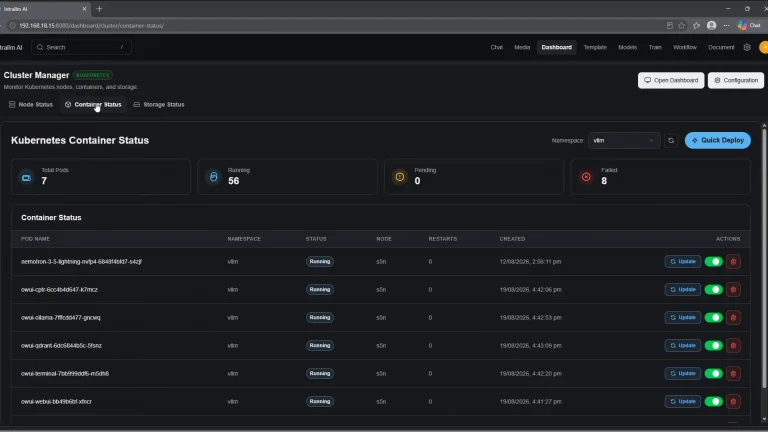This screenshot has height=432, width=768.
Task: Click the Running pods card icon
Action: pos(214,177)
